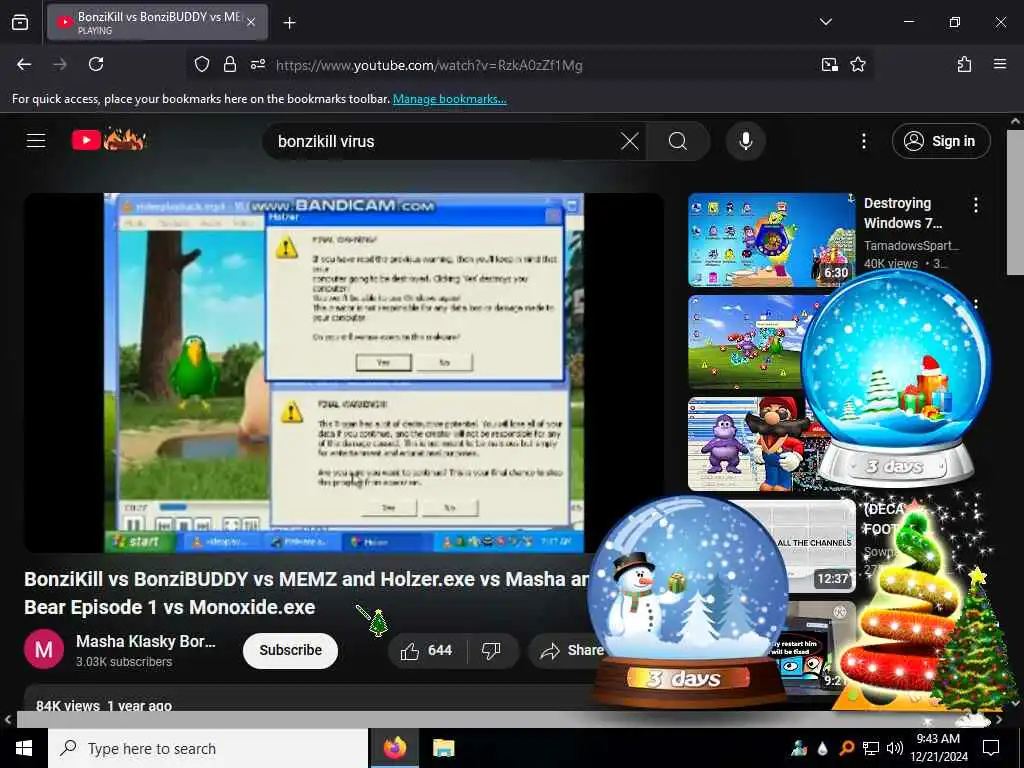Screen dimensions: 1024x768
Task: Open a new browser tab
Action: pos(289,23)
